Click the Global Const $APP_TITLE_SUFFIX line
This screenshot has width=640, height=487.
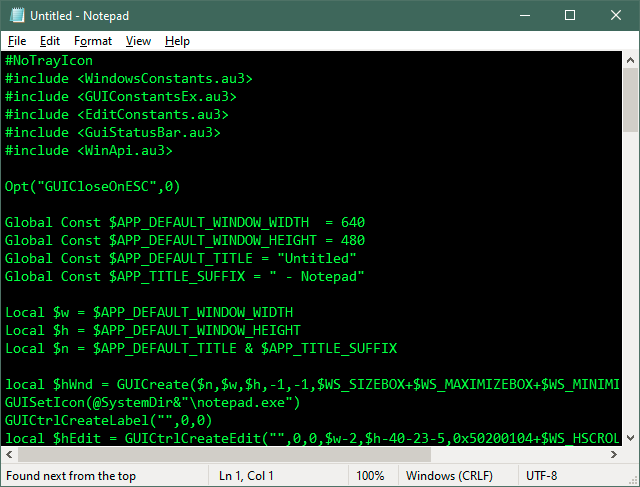point(184,276)
